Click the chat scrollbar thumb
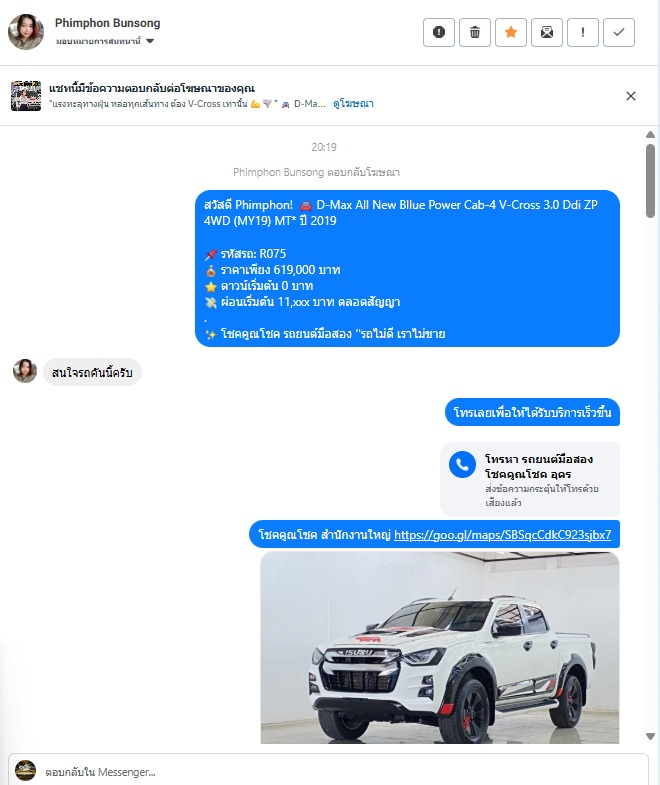The image size is (660, 785). (x=650, y=181)
